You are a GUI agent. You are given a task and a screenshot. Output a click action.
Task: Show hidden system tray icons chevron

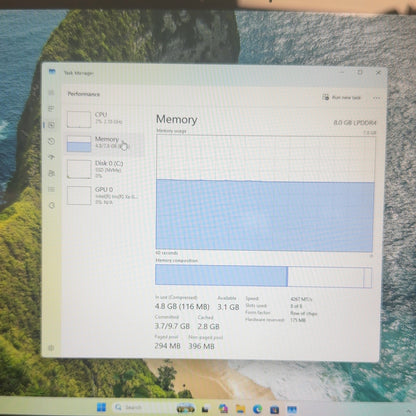(409, 412)
